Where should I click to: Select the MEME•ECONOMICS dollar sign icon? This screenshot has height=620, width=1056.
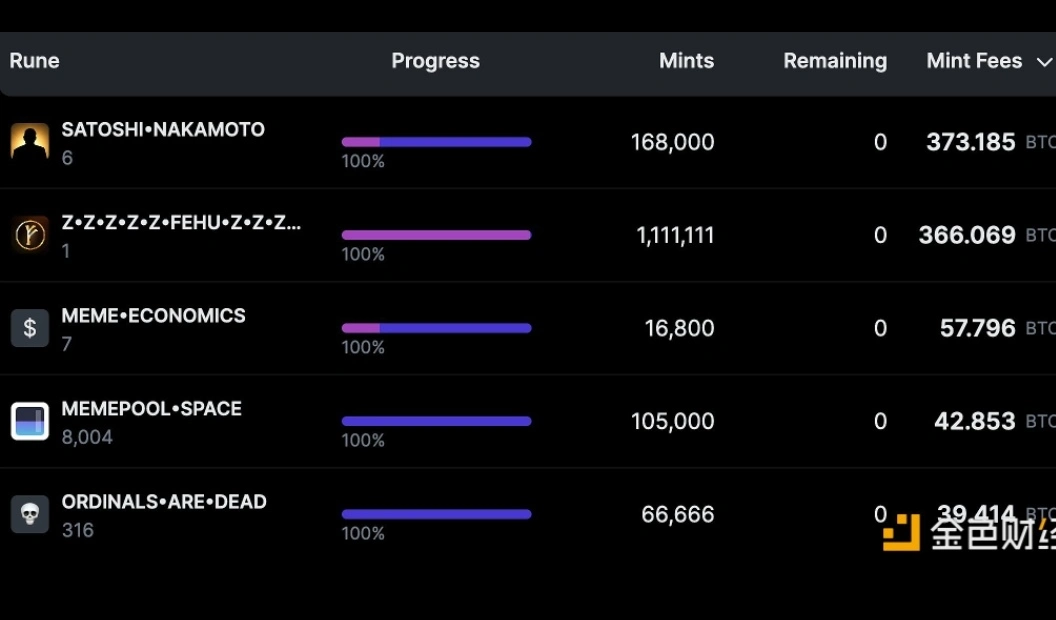tap(30, 328)
